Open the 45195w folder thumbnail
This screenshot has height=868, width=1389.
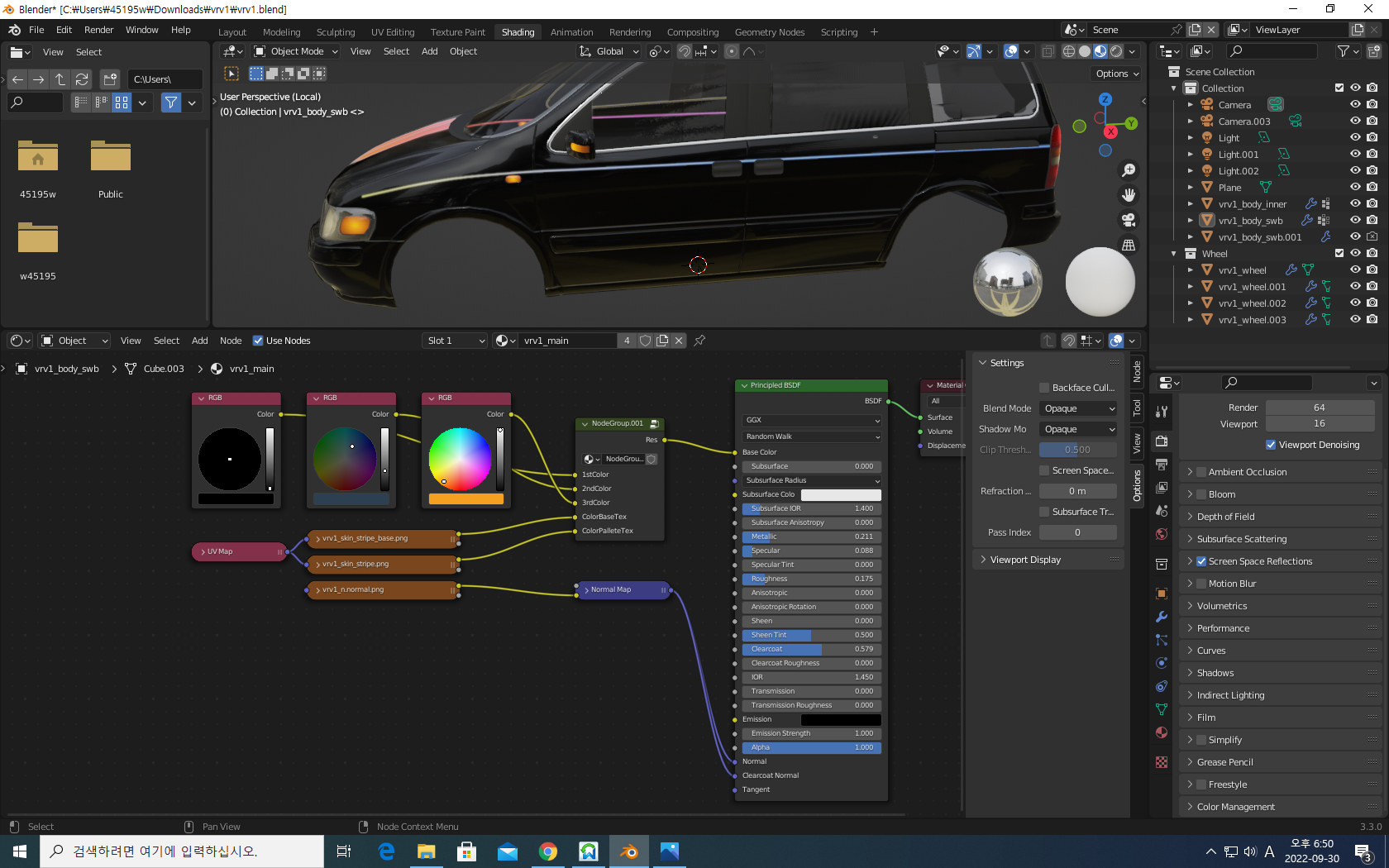tap(38, 157)
